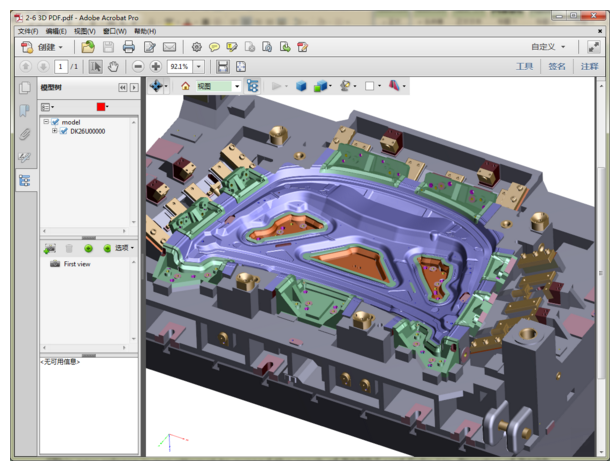Click the document vertical scrollbar
The height and width of the screenshot is (468, 615).
tap(601, 273)
